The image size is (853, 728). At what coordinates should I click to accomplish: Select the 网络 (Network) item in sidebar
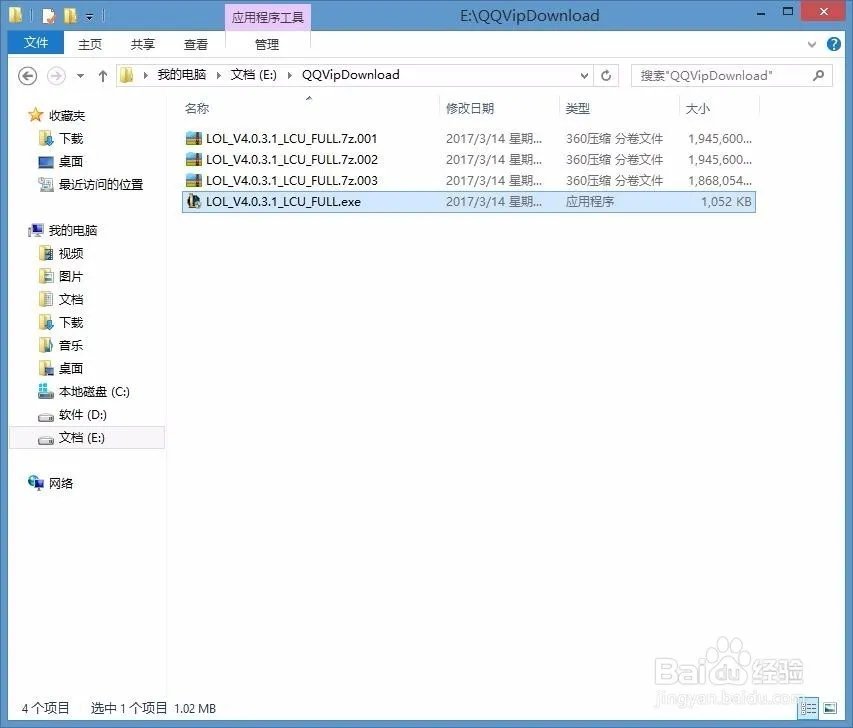click(63, 483)
